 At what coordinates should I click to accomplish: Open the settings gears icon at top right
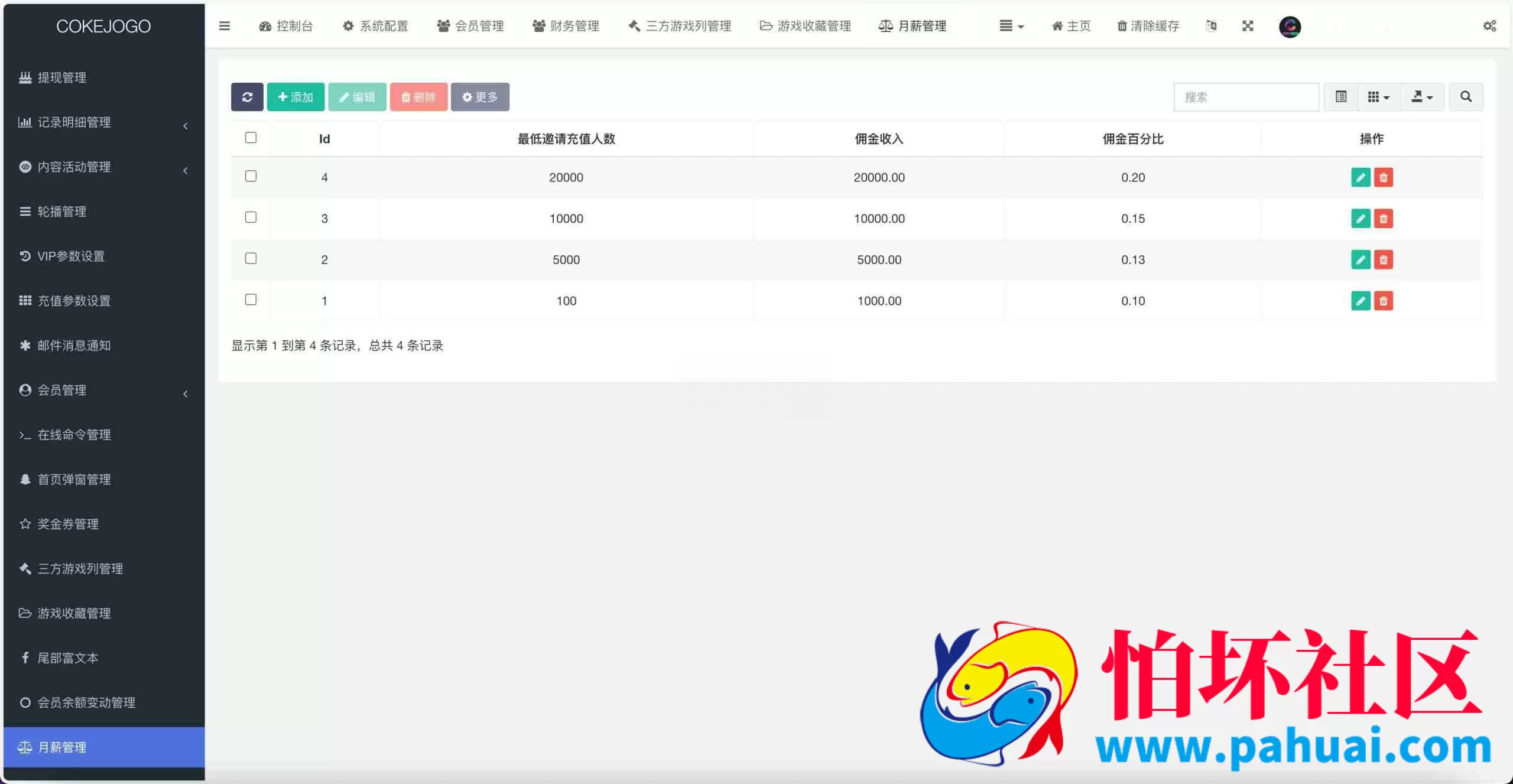(1490, 26)
